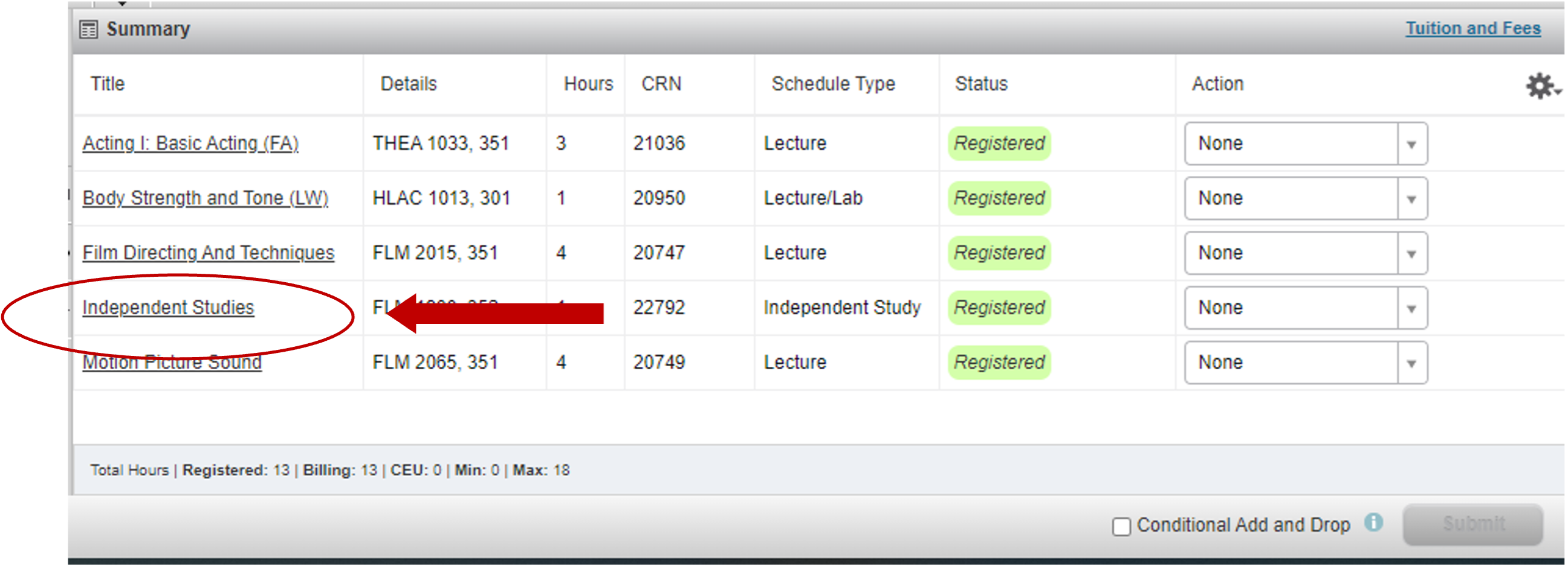
Task: Enable Conditional Add and Drop checkbox
Action: click(x=1121, y=526)
